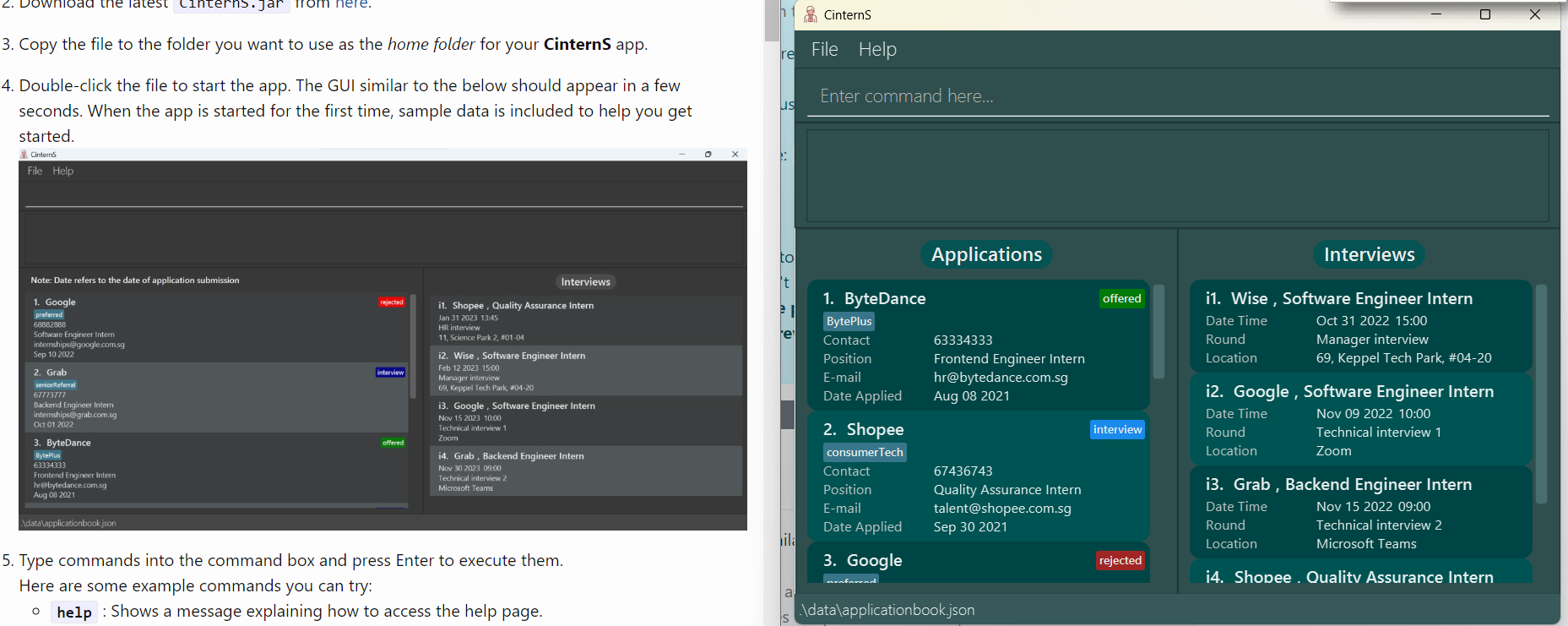Click the BytePlus tag on ByteDance card

(x=849, y=321)
